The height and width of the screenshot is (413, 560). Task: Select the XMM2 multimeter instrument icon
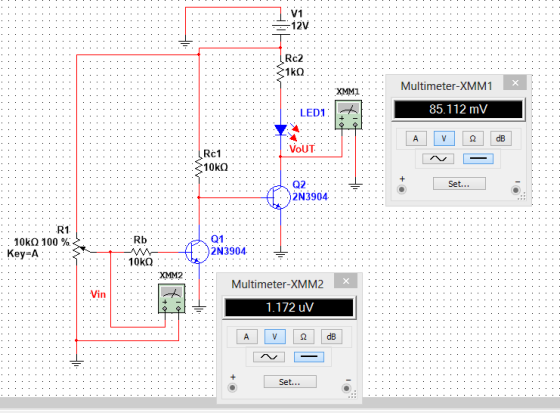[x=172, y=299]
